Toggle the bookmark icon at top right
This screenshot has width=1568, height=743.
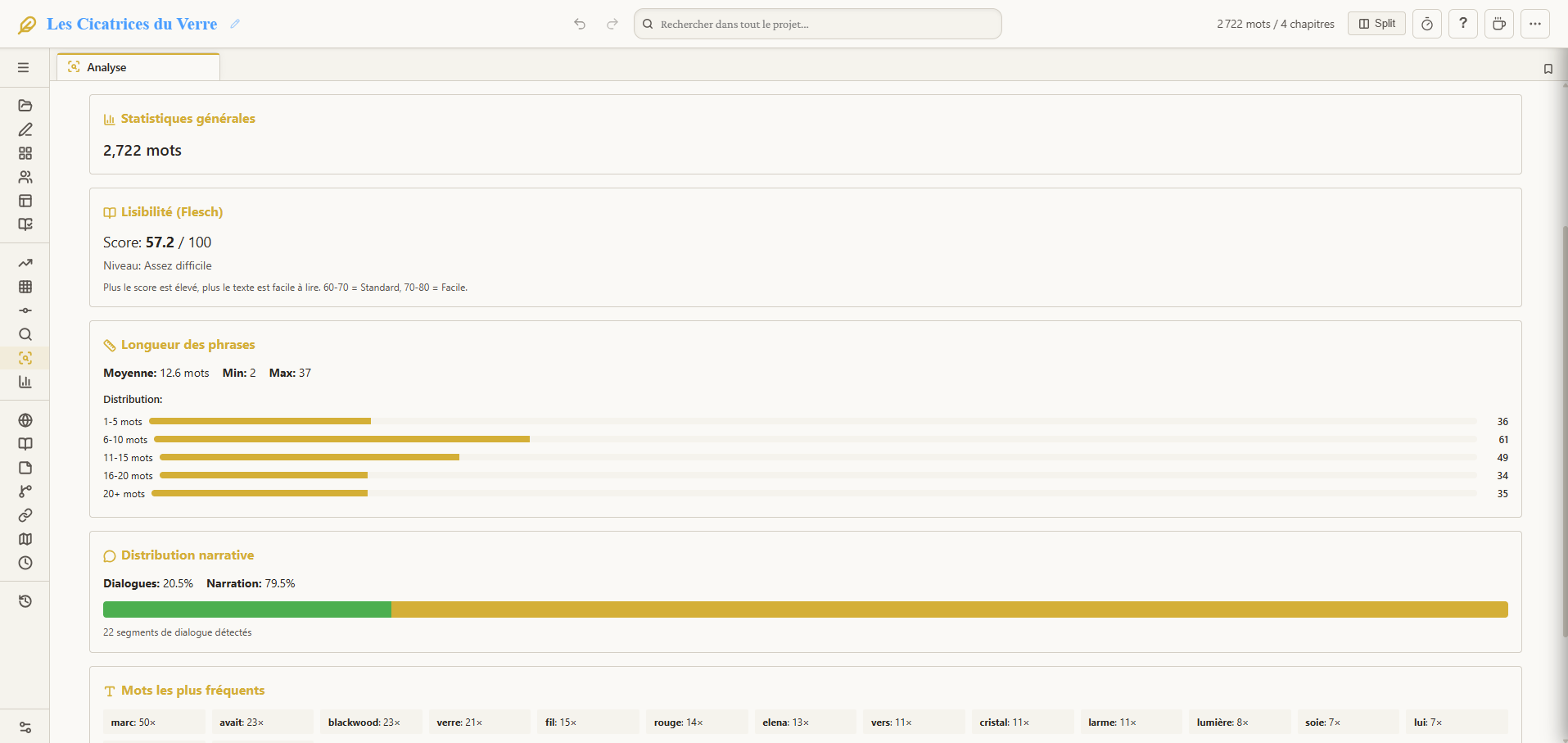point(1548,69)
